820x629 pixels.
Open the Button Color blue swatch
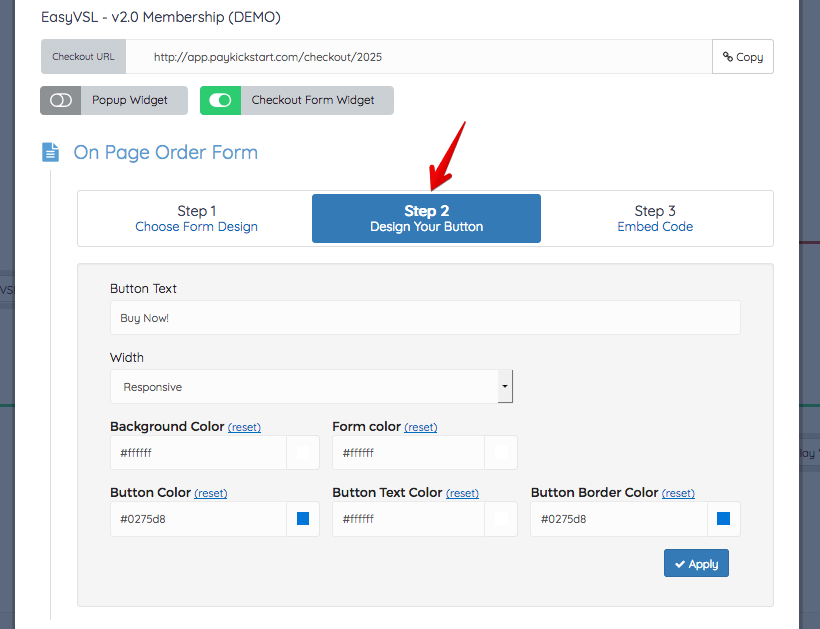click(x=303, y=519)
